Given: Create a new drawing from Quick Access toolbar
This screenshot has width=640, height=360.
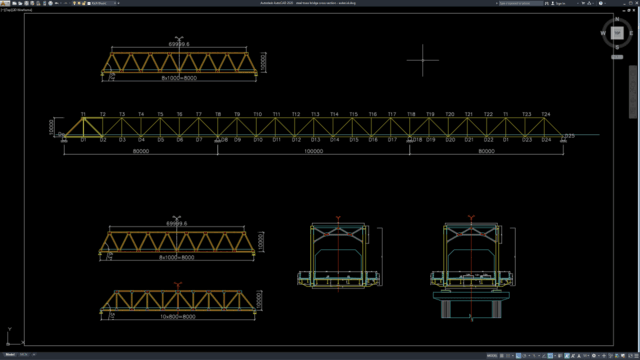Looking at the screenshot, I should click(14, 3).
